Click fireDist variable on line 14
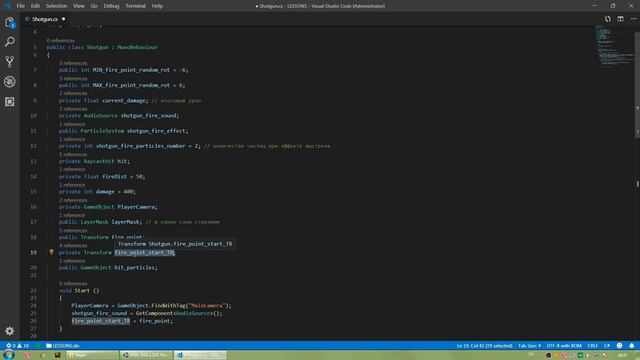Image resolution: width=640 pixels, height=360 pixels. (114, 176)
